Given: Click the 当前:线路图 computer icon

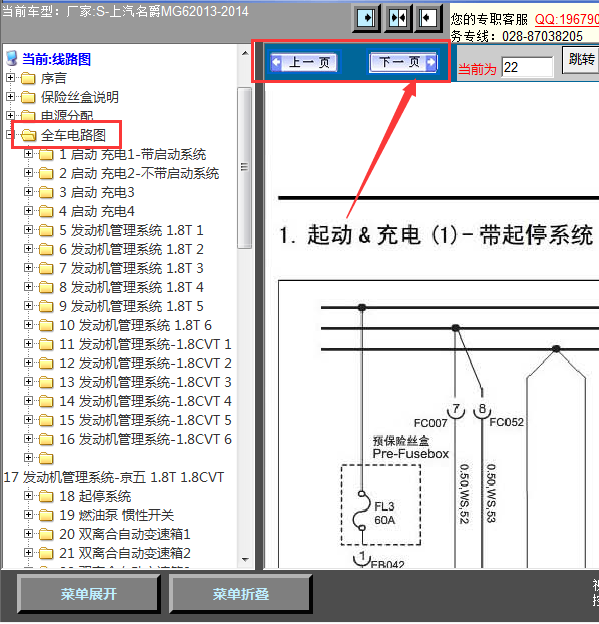Looking at the screenshot, I should 12,58.
